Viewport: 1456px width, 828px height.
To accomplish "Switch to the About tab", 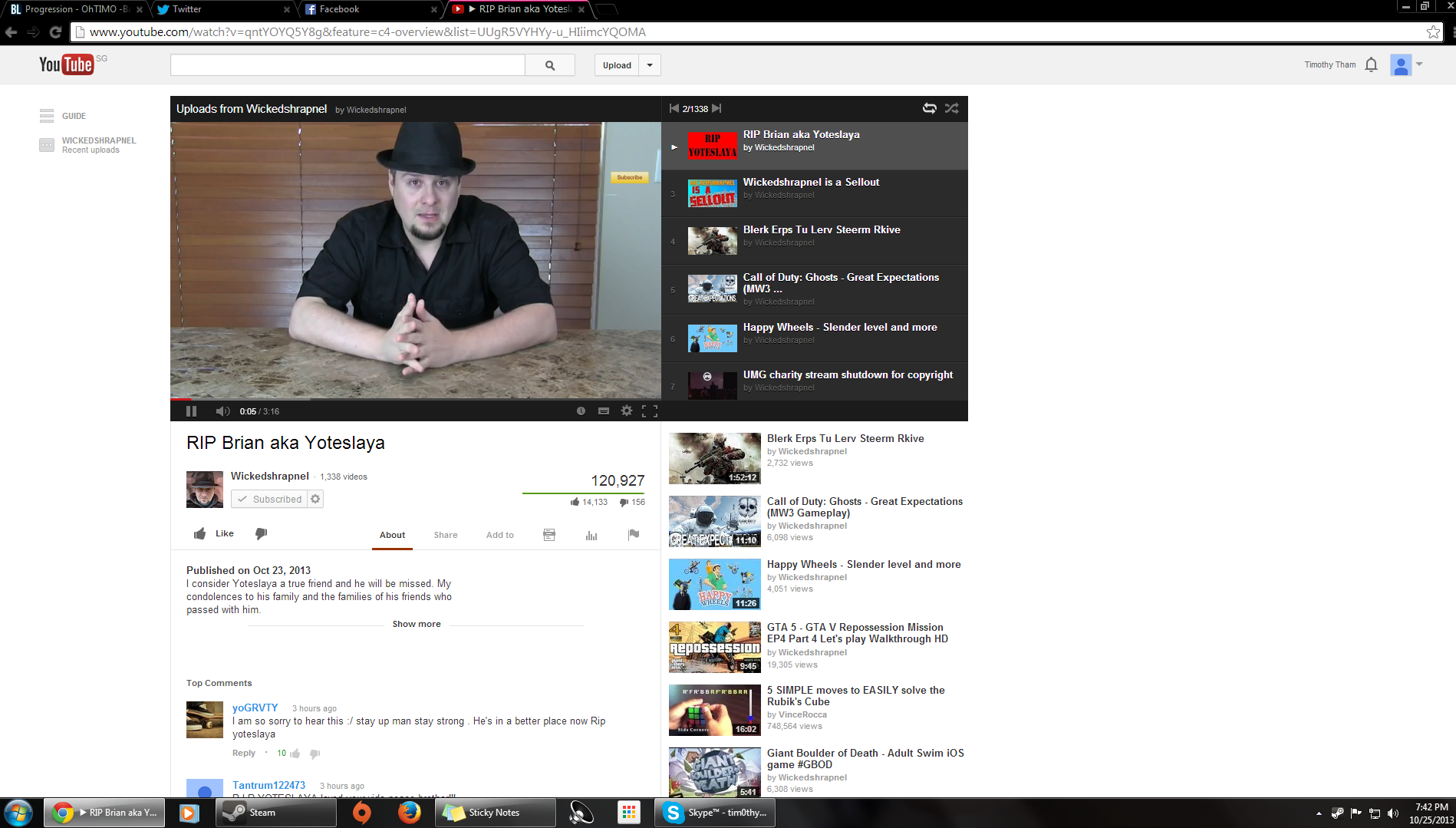I will (x=392, y=535).
